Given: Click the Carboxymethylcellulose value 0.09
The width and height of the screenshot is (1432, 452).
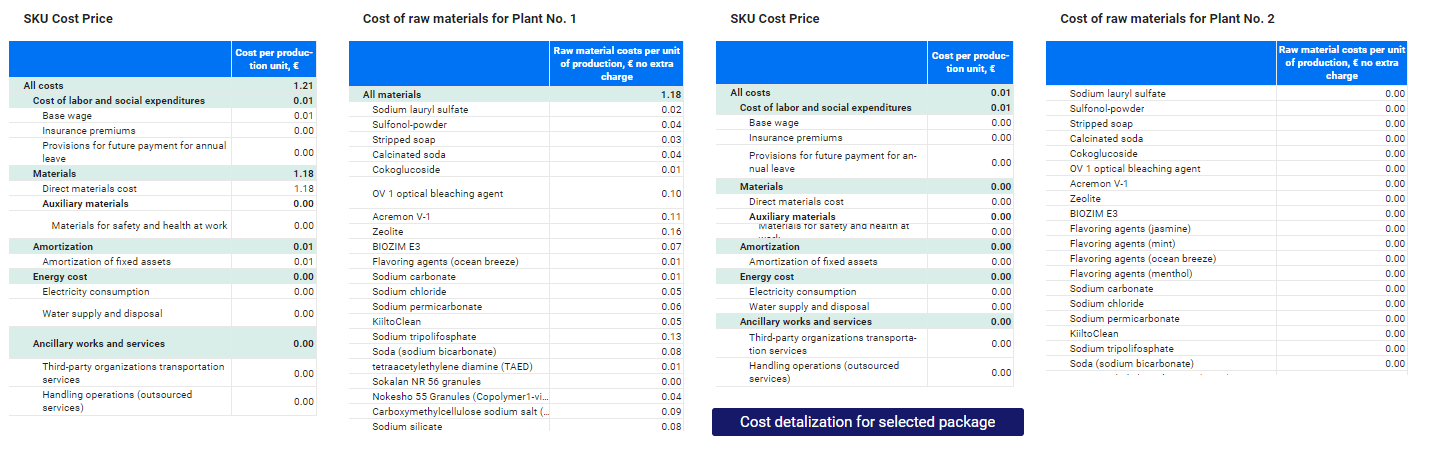Looking at the screenshot, I should [x=671, y=411].
